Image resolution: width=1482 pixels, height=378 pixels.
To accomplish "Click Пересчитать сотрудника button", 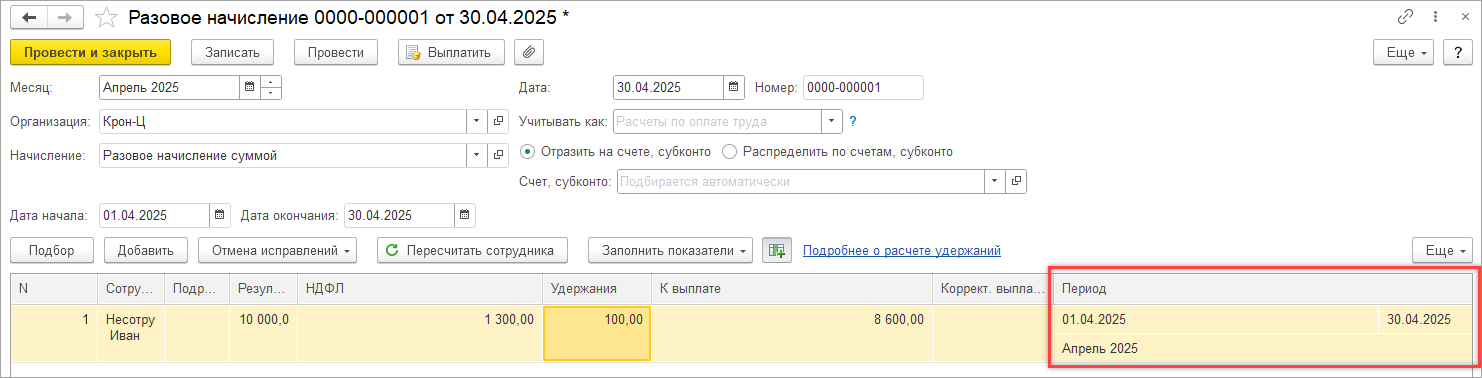I will [x=472, y=250].
